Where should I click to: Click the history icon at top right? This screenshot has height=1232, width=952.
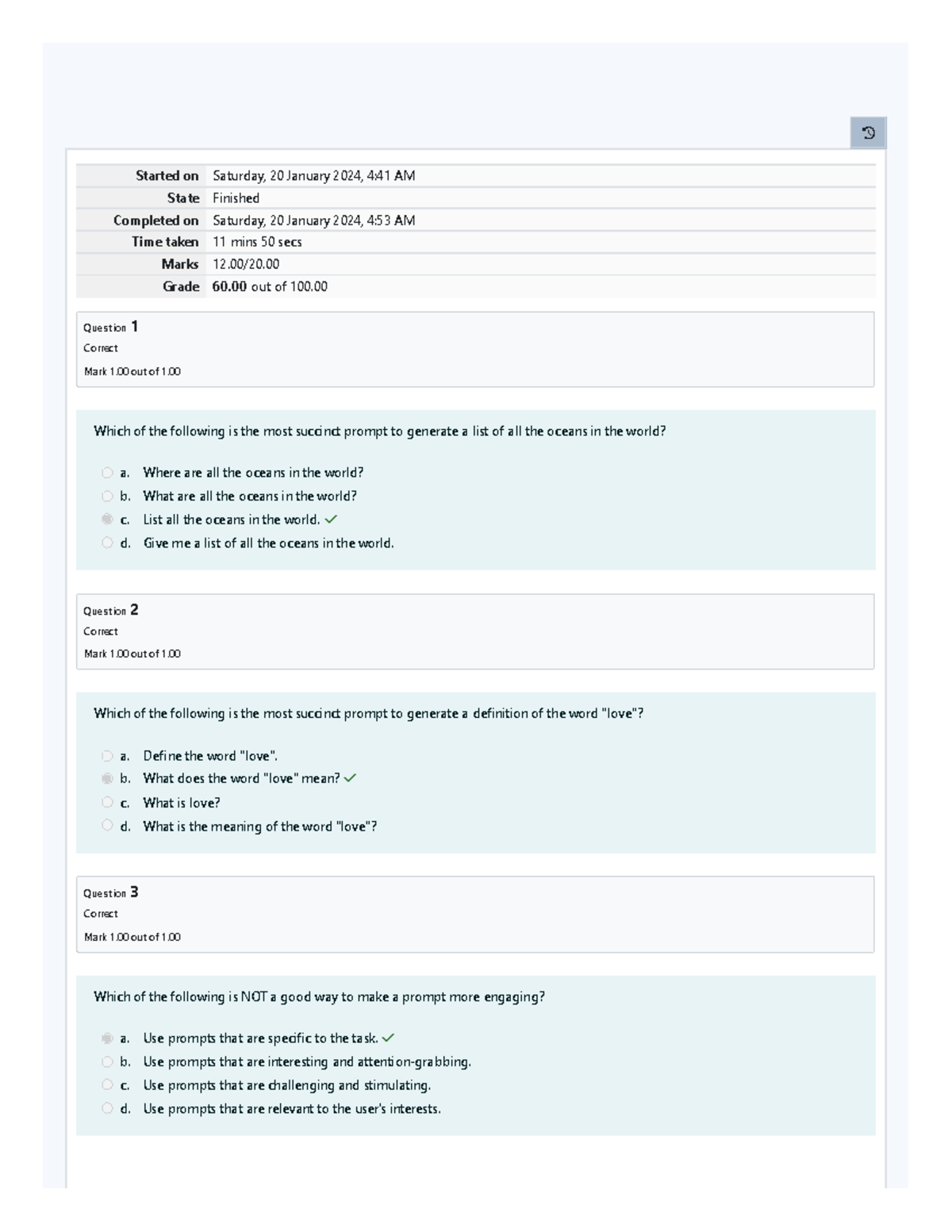point(869,132)
